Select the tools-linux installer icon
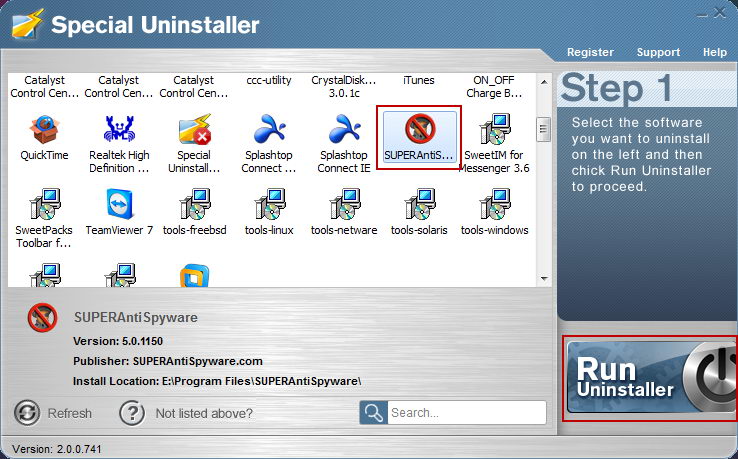 pos(269,204)
